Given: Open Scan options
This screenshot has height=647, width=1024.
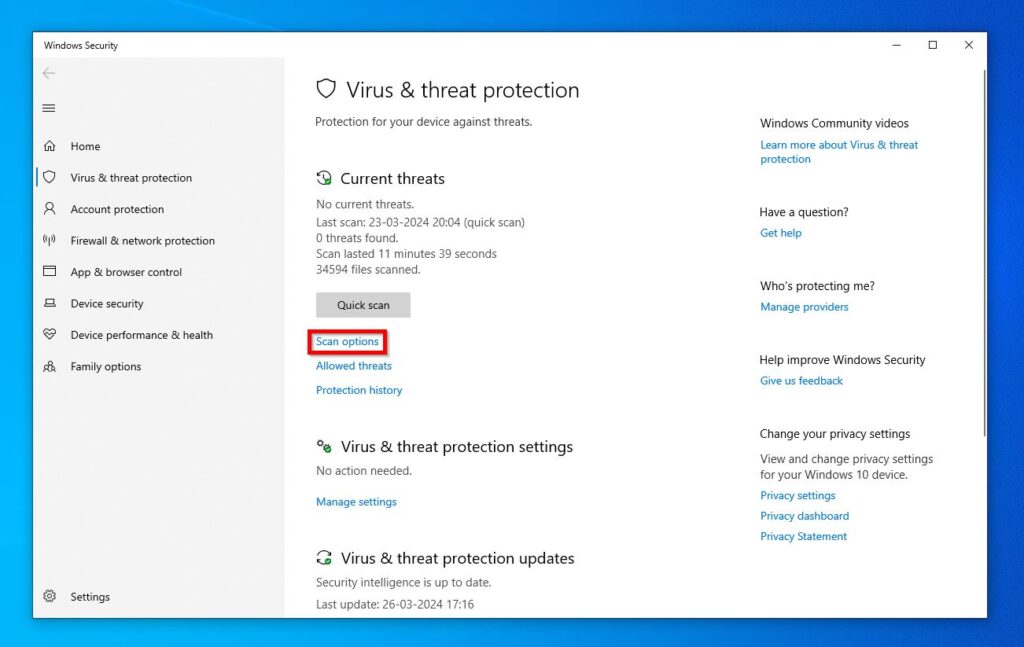Looking at the screenshot, I should coord(347,341).
